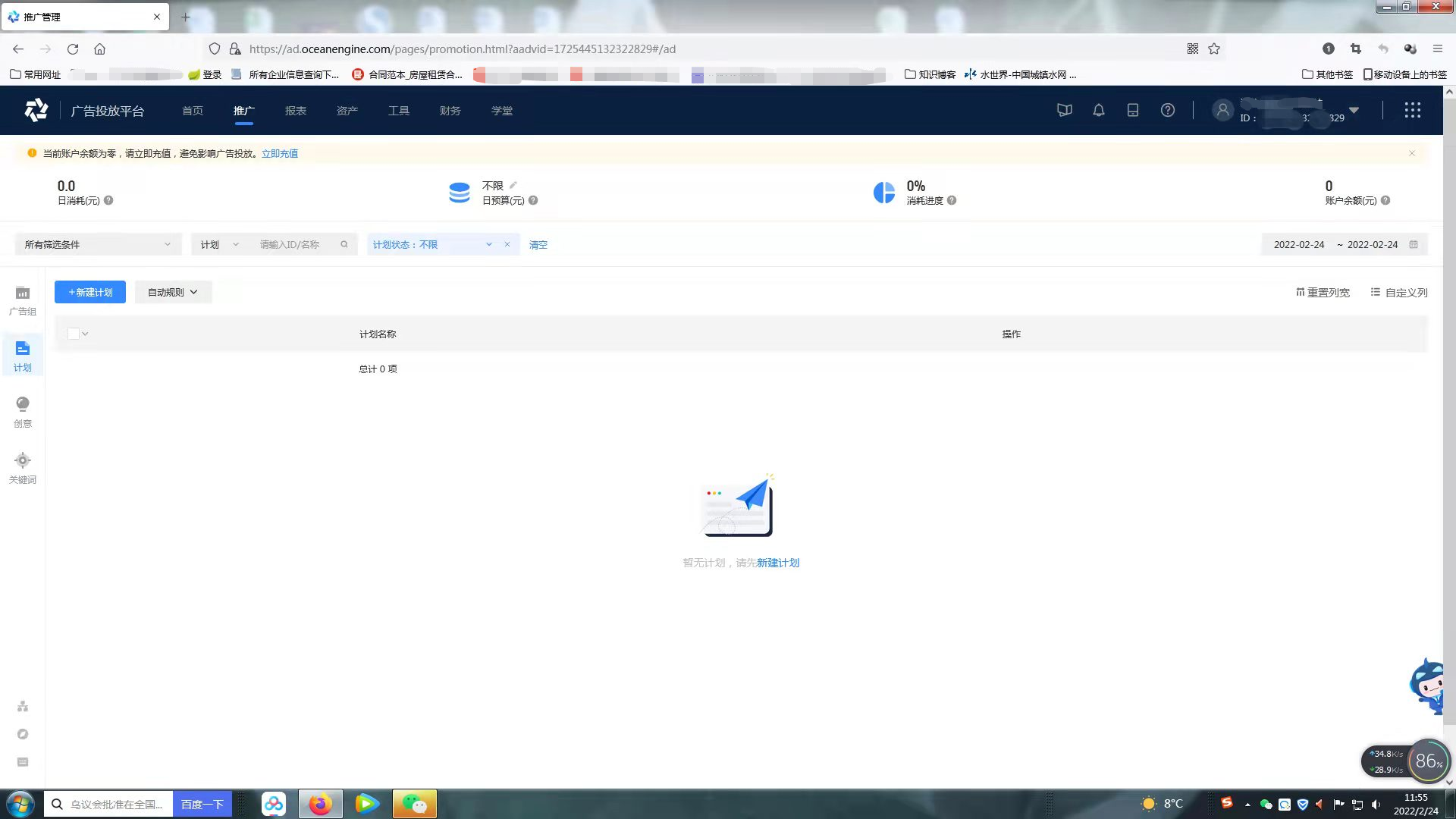This screenshot has width=1456, height=819.
Task: Open the 其他书签 bookmark folder
Action: [x=1327, y=74]
